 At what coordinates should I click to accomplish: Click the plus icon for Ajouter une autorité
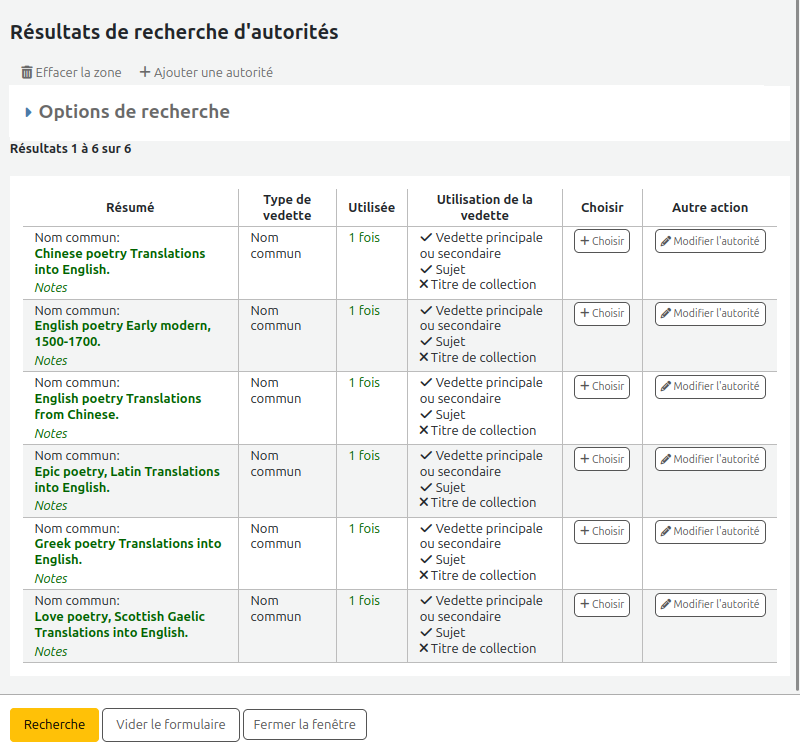tap(145, 73)
